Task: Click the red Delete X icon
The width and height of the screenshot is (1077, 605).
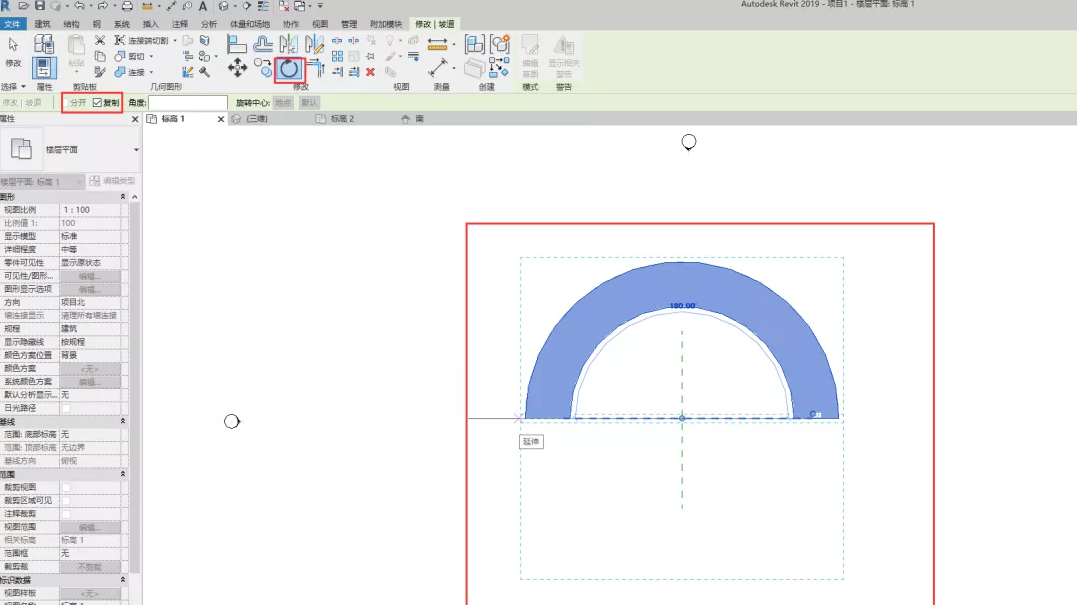Action: [x=370, y=71]
